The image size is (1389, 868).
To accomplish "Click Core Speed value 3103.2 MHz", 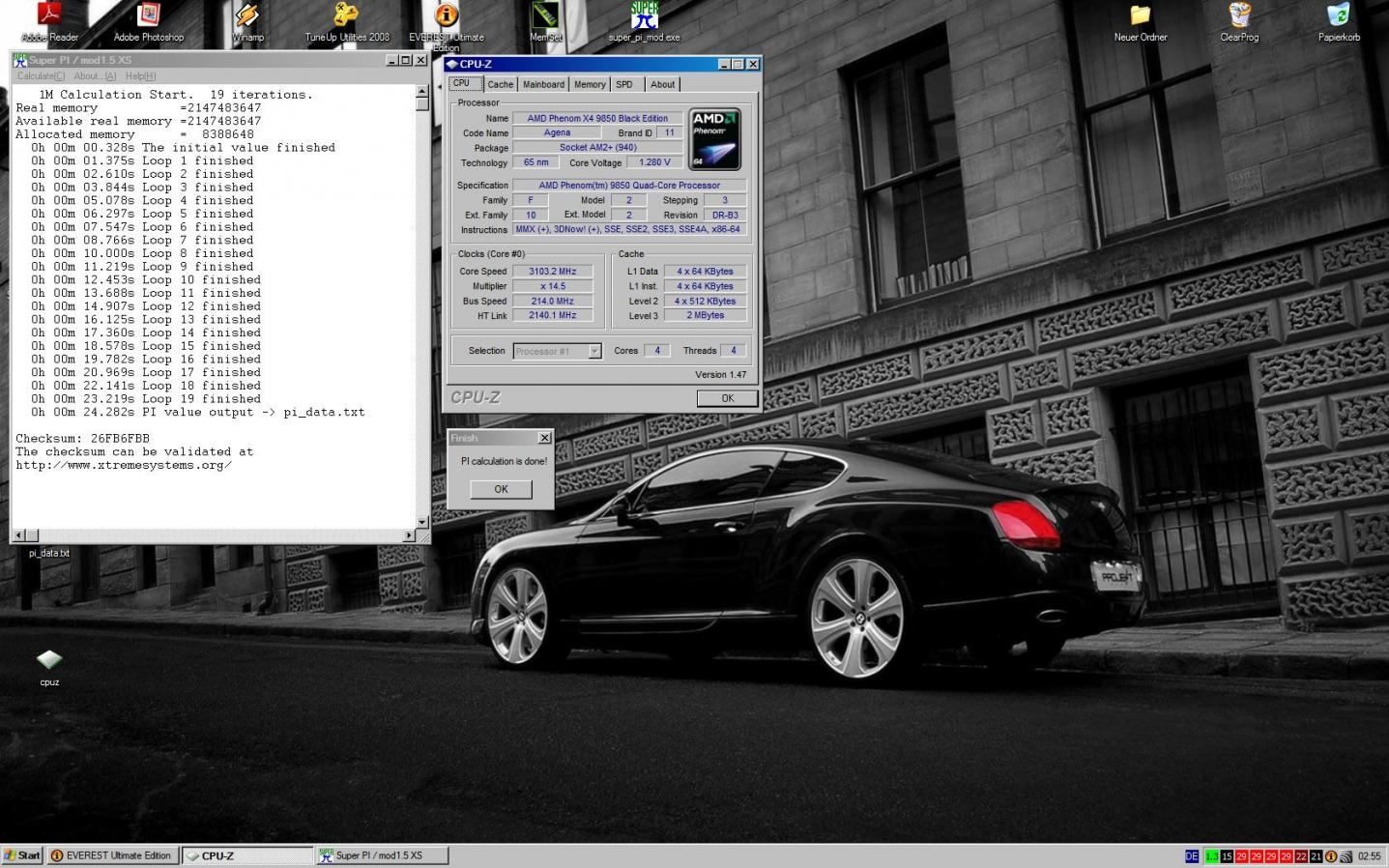I will click(x=552, y=272).
